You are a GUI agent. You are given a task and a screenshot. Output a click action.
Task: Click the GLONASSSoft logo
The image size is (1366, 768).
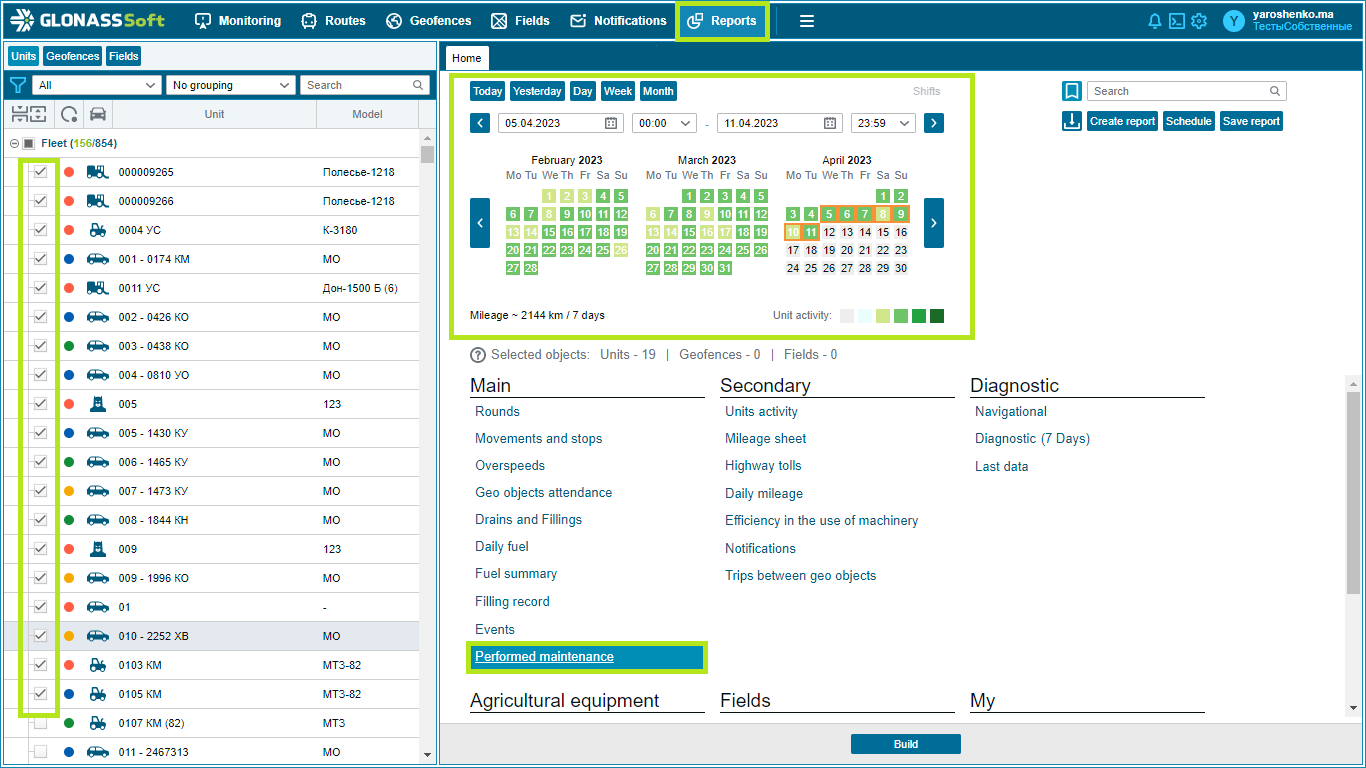tap(88, 20)
